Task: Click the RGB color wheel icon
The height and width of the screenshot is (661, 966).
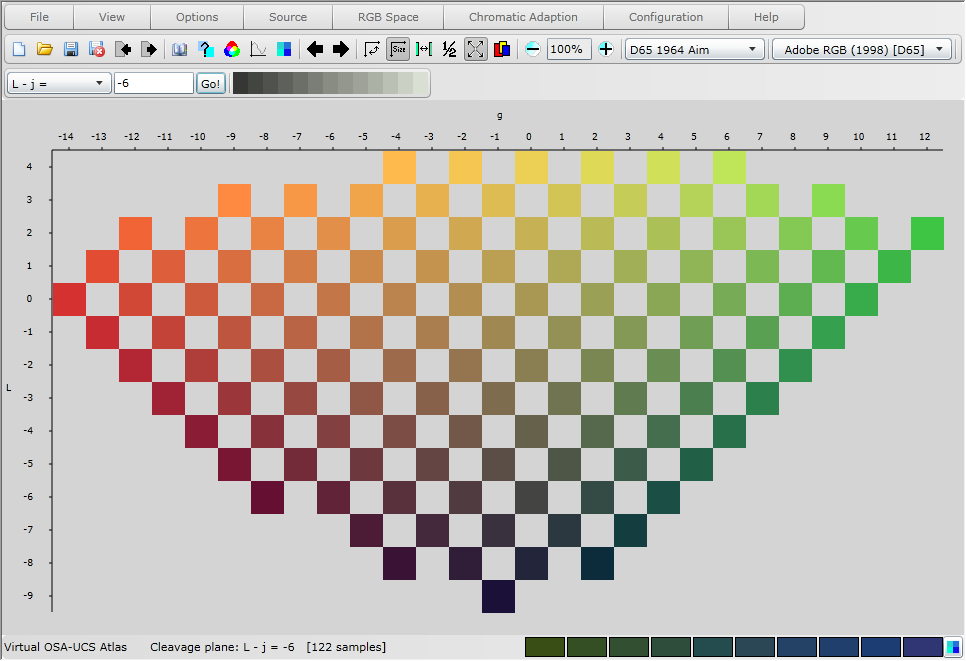Action: 232,49
